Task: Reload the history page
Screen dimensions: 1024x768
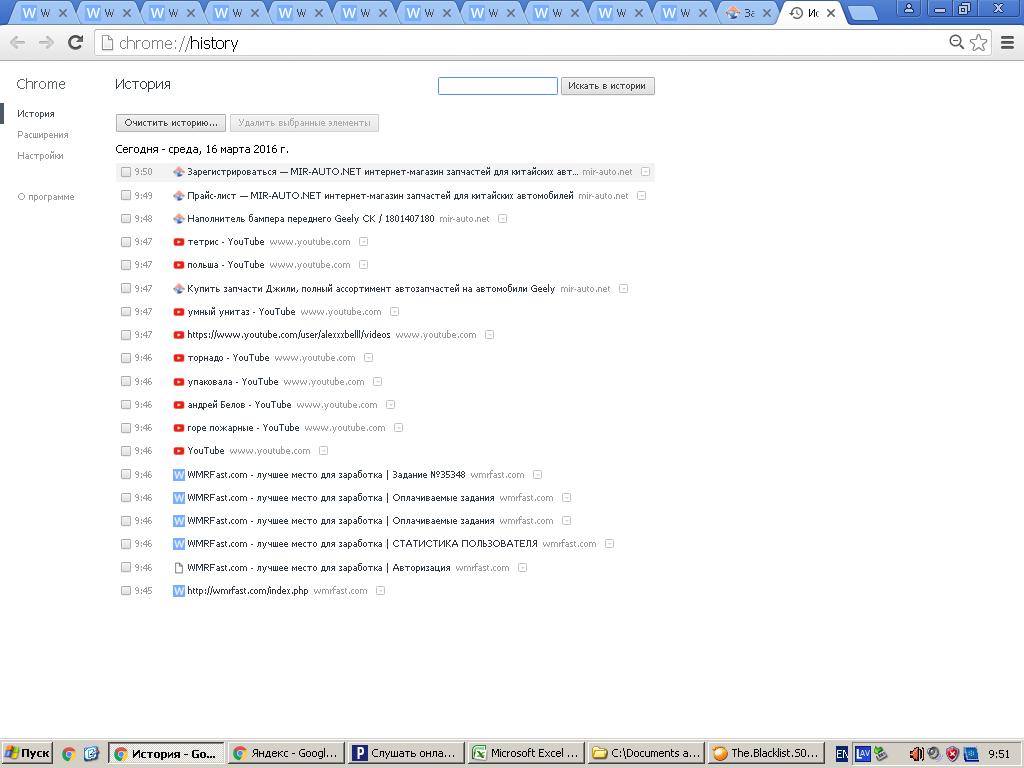Action: [x=76, y=43]
